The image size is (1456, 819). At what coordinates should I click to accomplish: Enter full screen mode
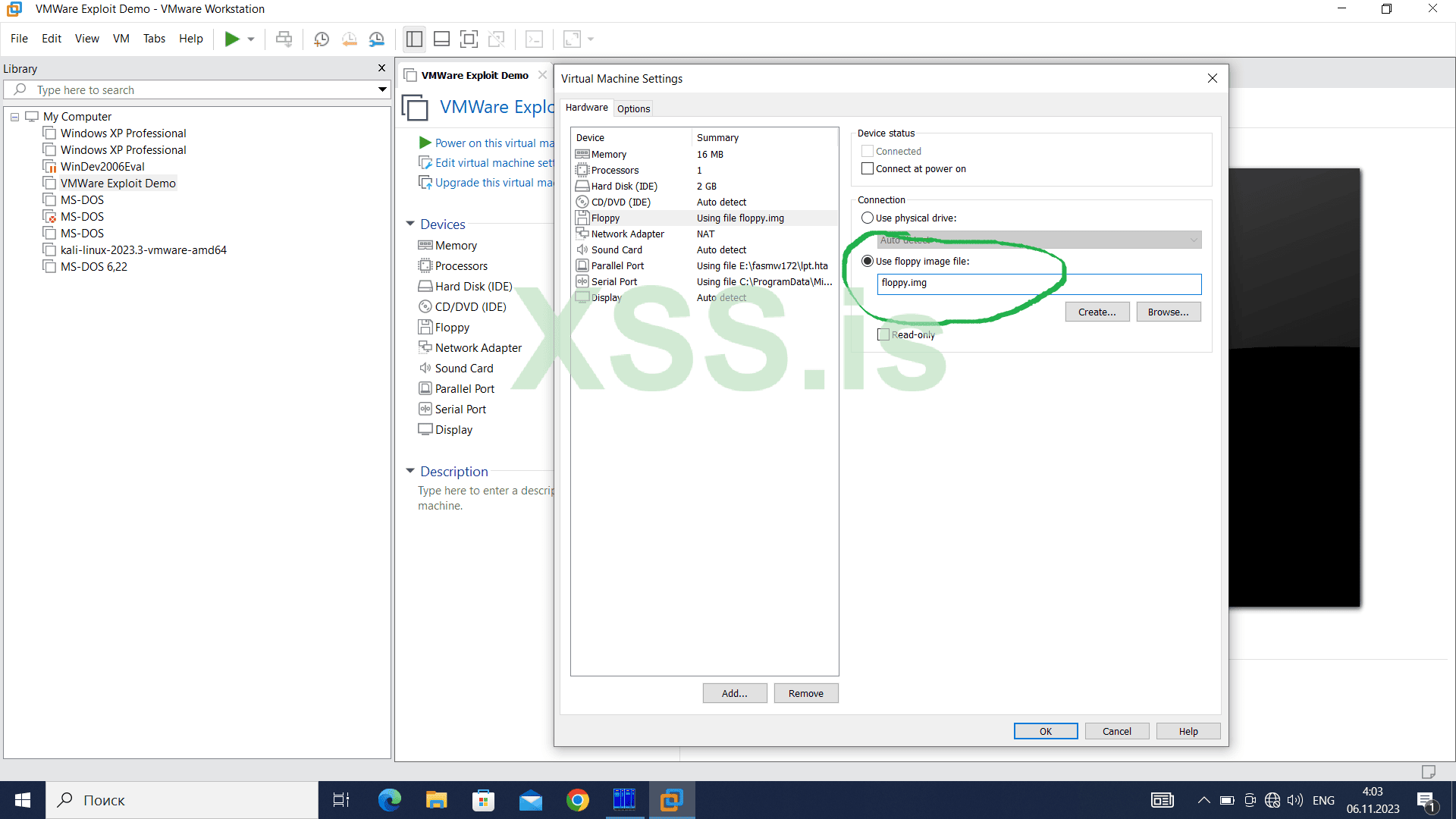(x=469, y=39)
